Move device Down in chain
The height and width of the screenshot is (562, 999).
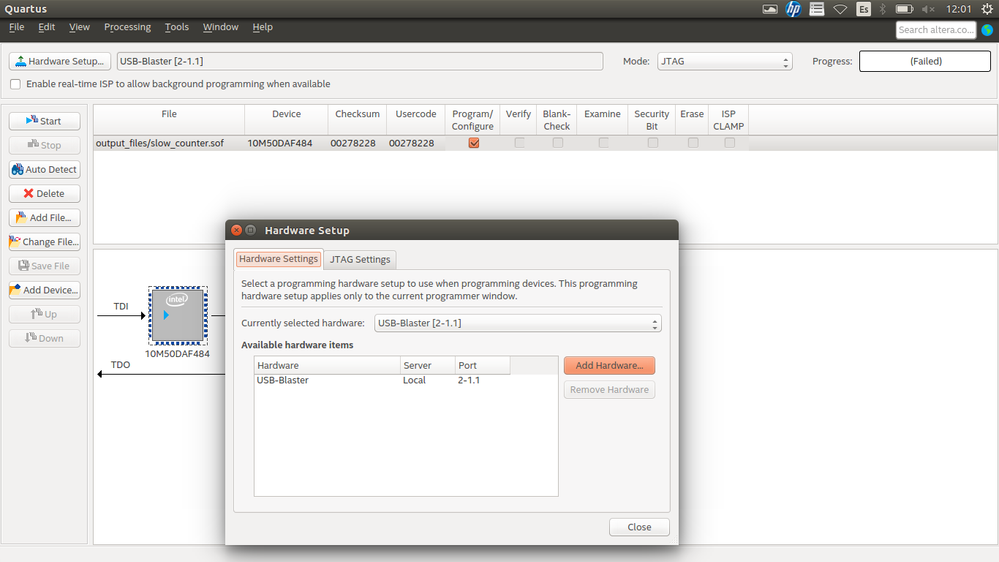[x=45, y=338]
